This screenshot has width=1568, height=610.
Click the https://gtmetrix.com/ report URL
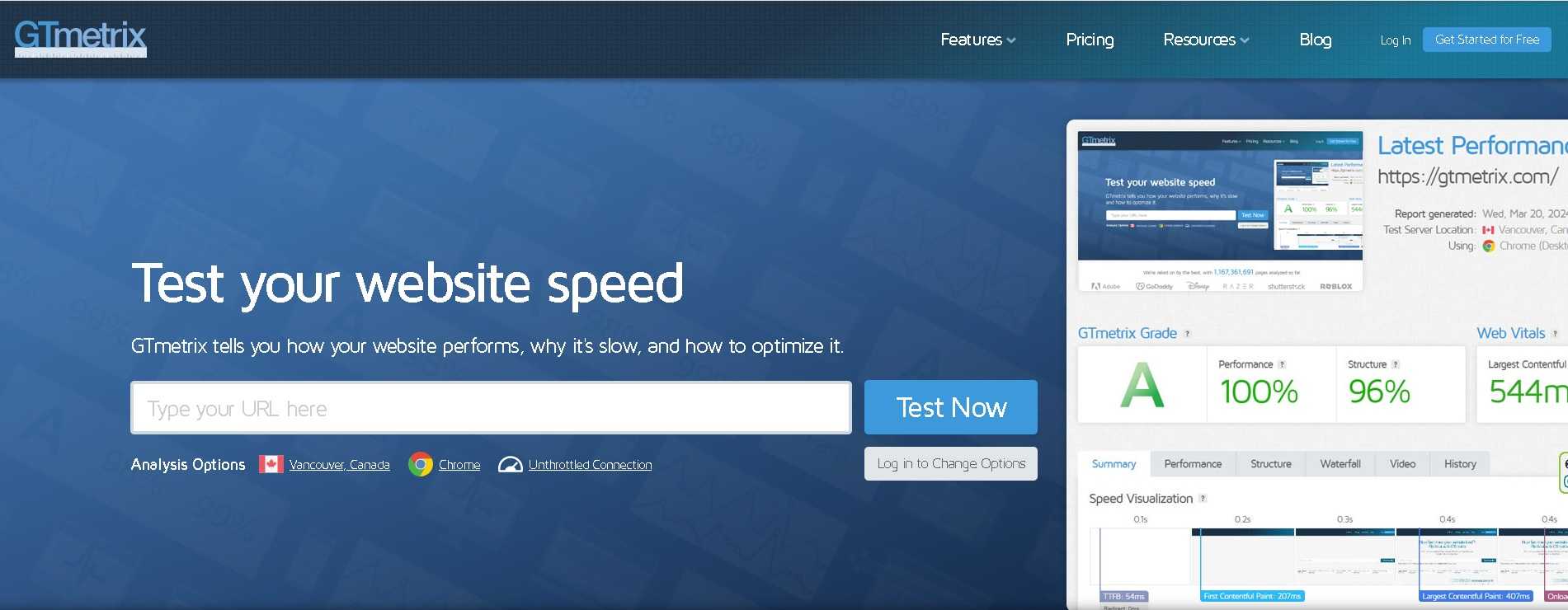1468,176
